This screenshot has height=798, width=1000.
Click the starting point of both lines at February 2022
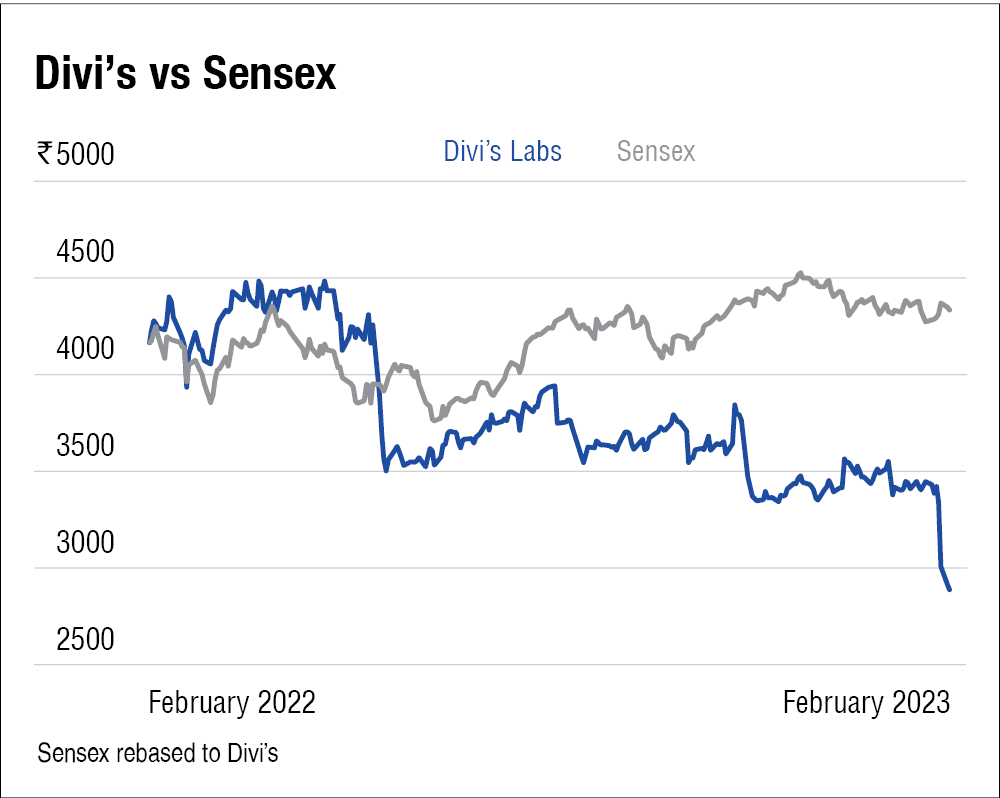(149, 342)
